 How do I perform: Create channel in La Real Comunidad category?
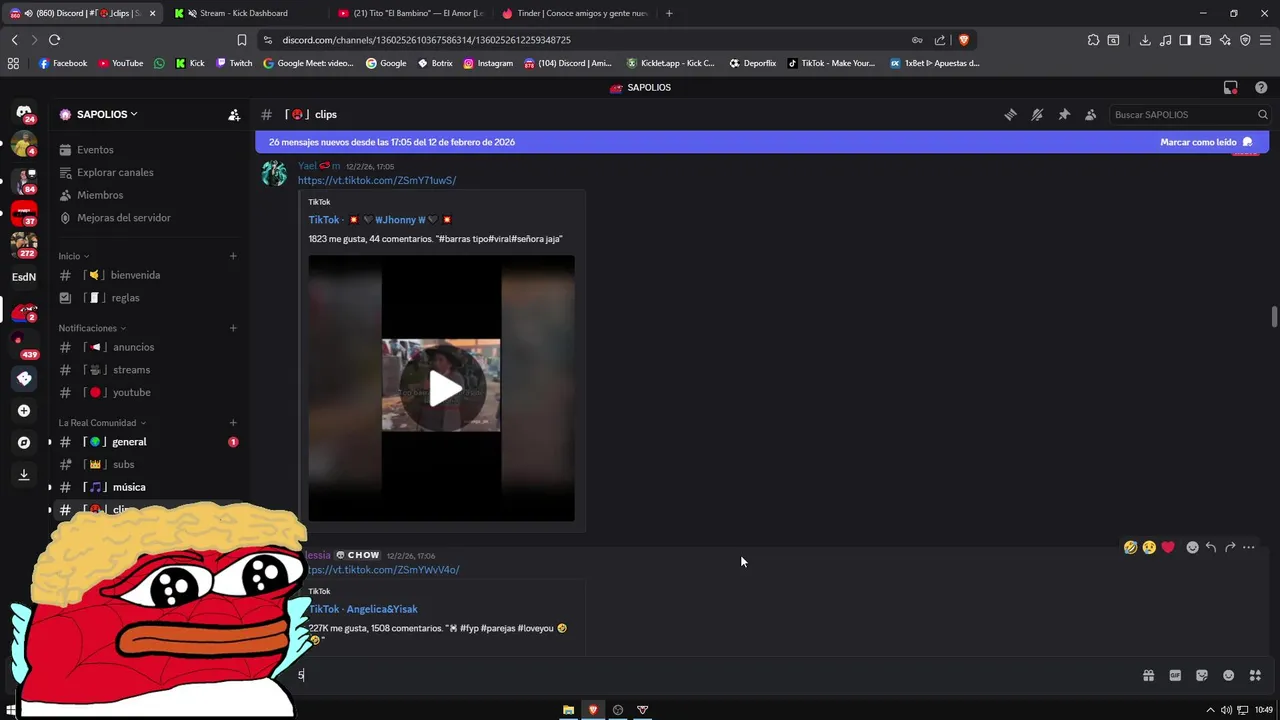(233, 423)
